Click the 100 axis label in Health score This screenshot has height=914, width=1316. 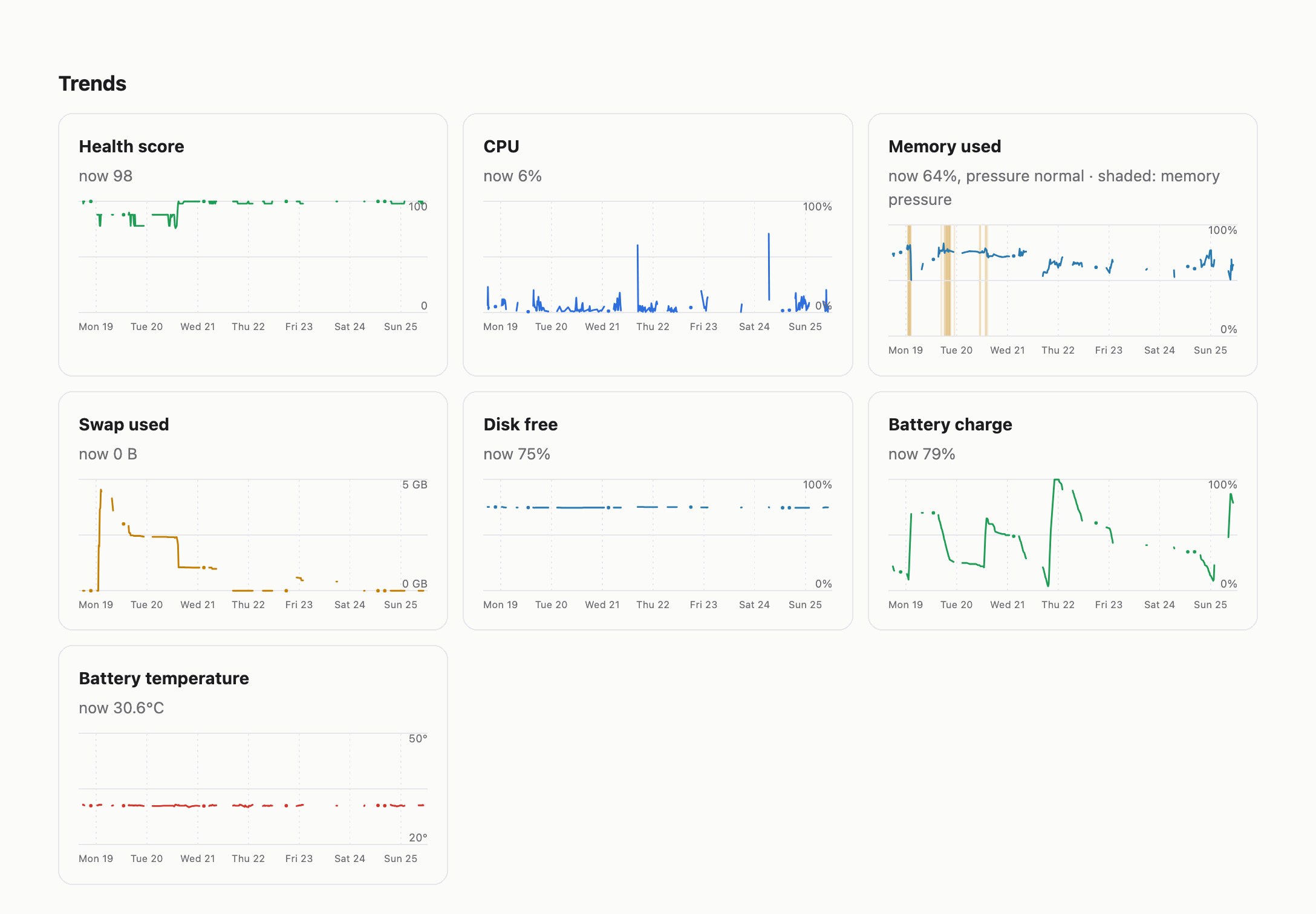pos(418,207)
